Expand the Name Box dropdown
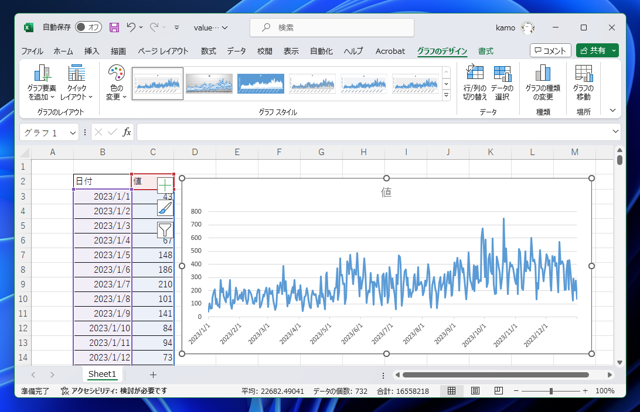Viewport: 640px width, 412px height. [74, 132]
